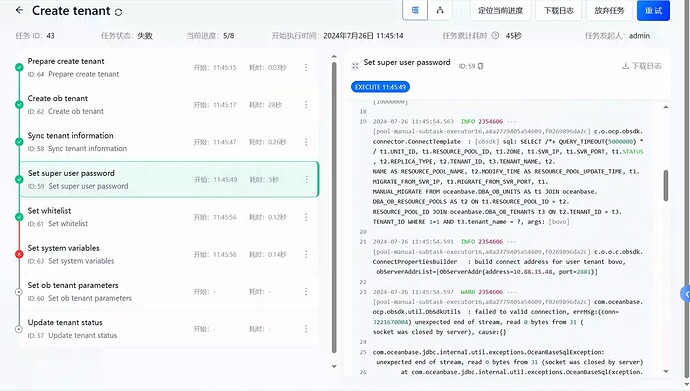Click green success icon of Sync tenant information
The width and height of the screenshot is (690, 391).
pyautogui.click(x=19, y=142)
